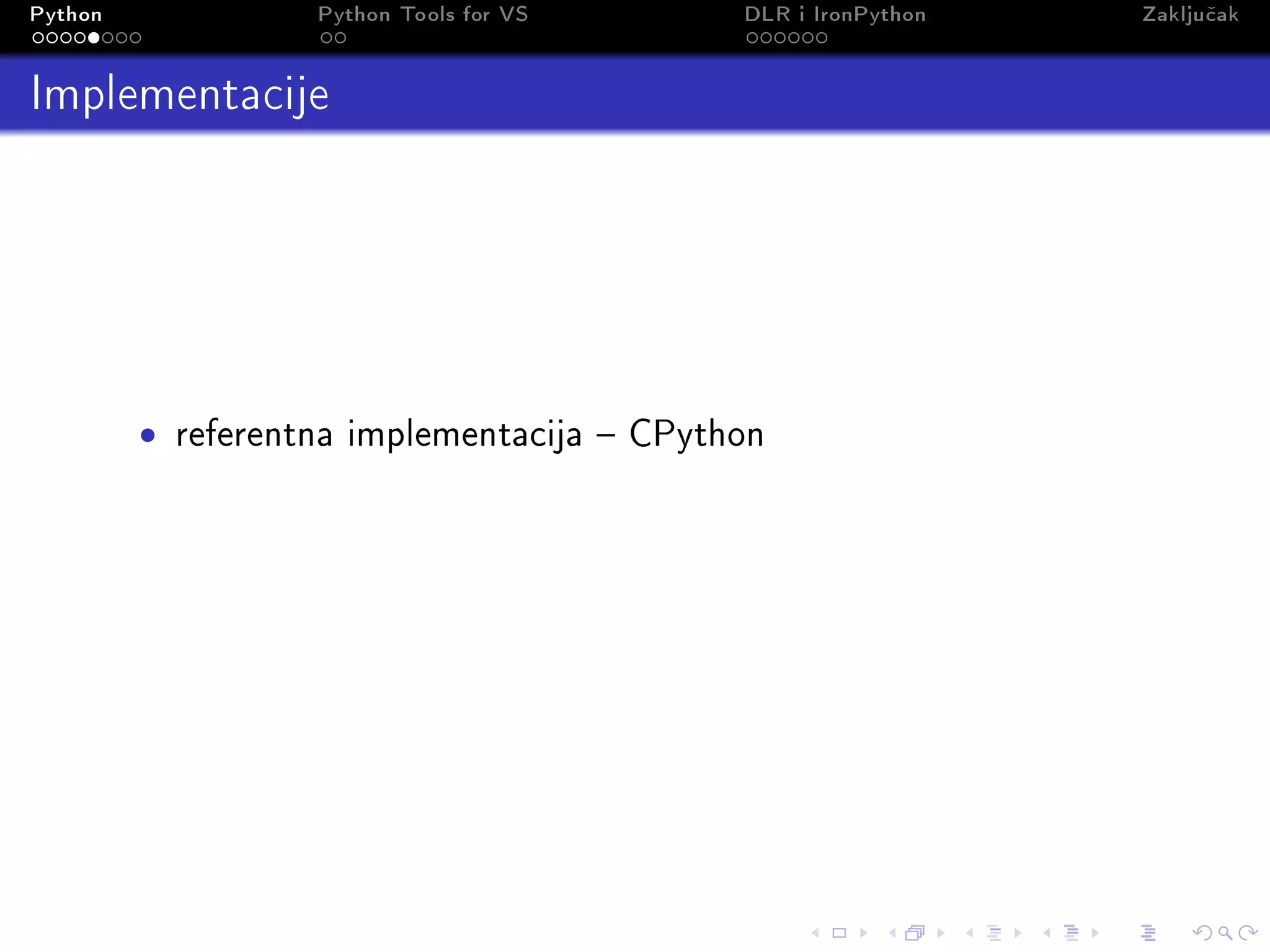This screenshot has width=1270, height=952.
Task: Click the section lines navigation icon
Action: tap(1071, 933)
